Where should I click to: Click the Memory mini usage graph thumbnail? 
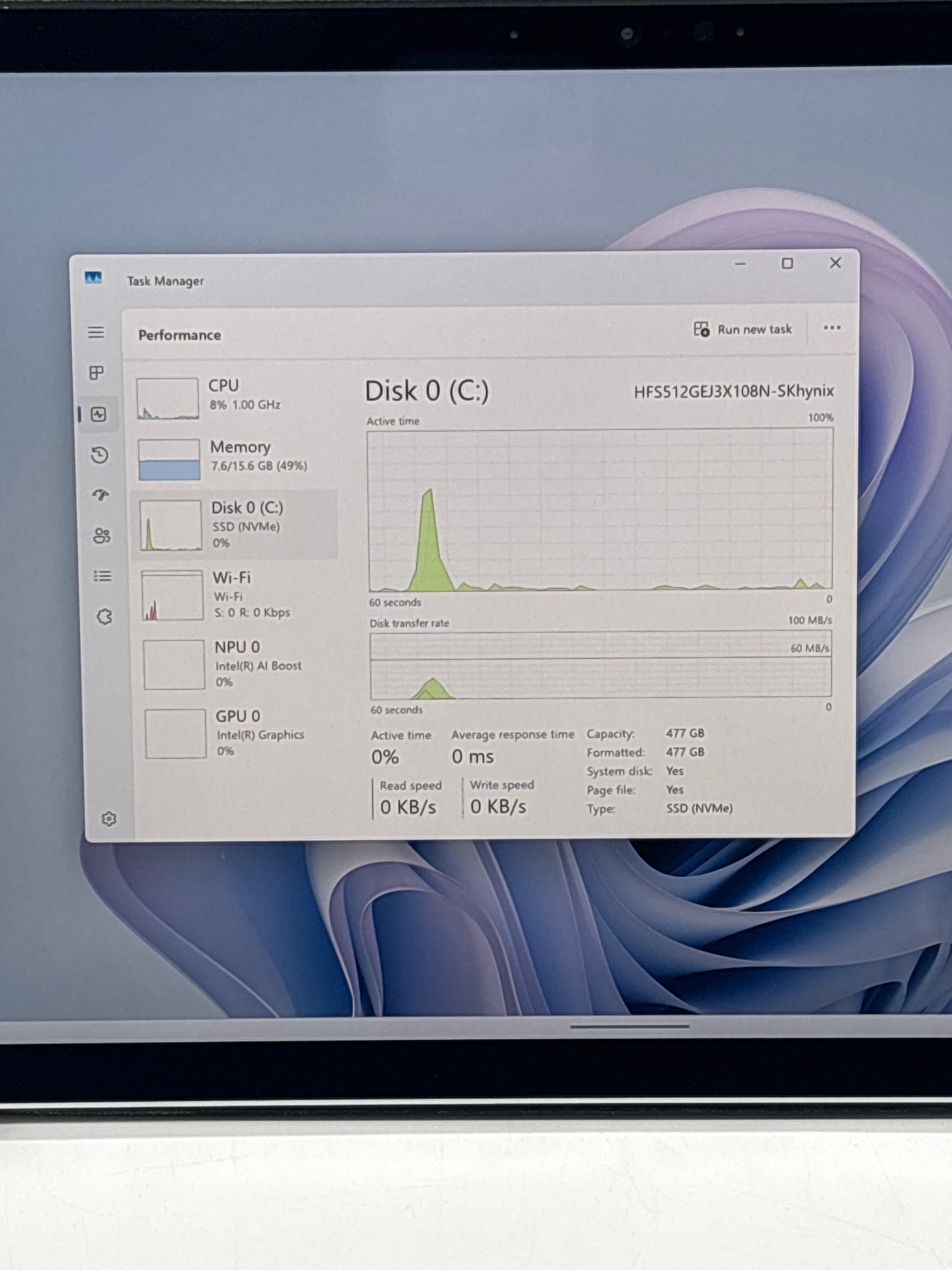[169, 459]
